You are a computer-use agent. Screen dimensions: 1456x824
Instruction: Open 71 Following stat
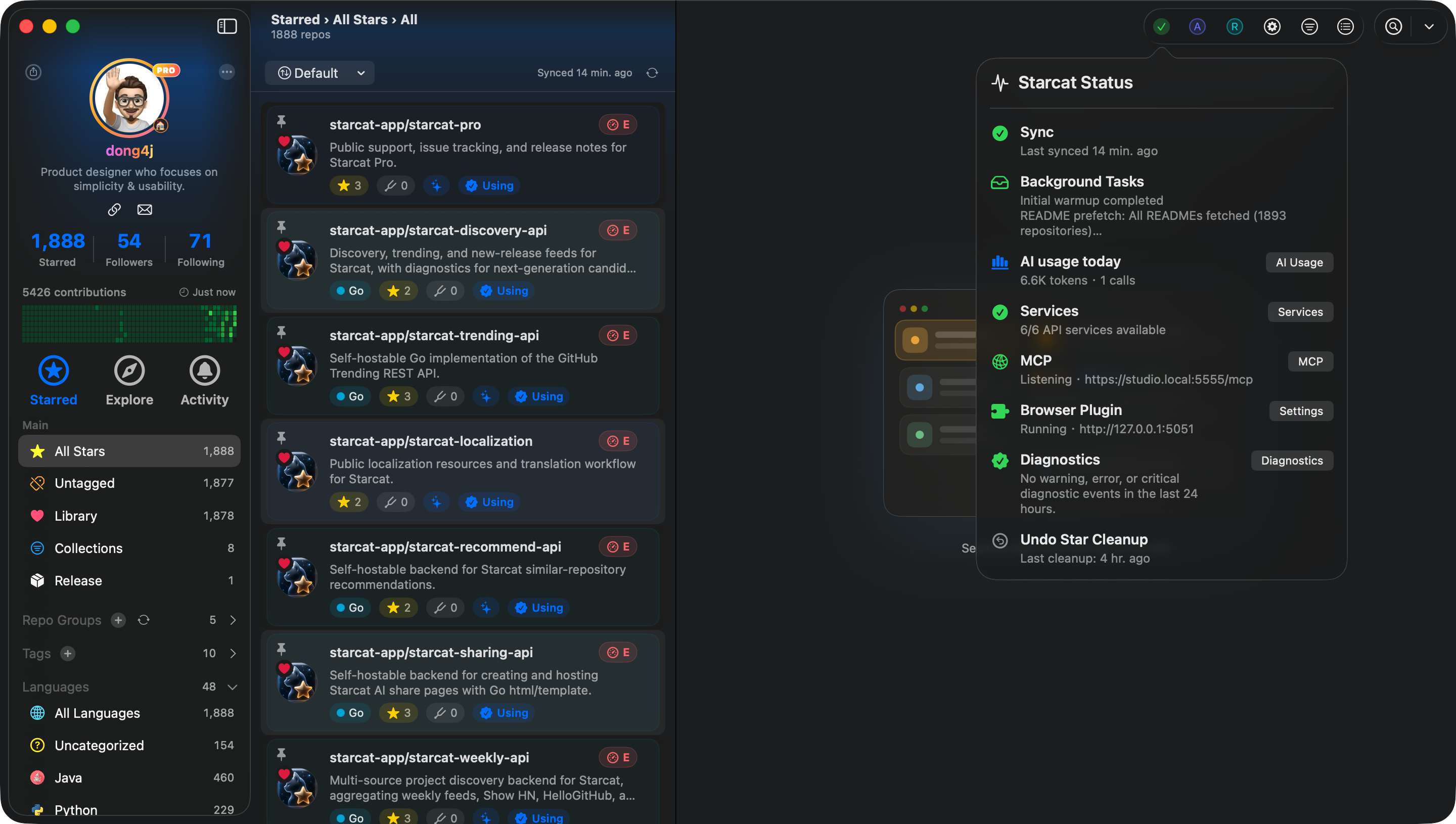click(201, 249)
